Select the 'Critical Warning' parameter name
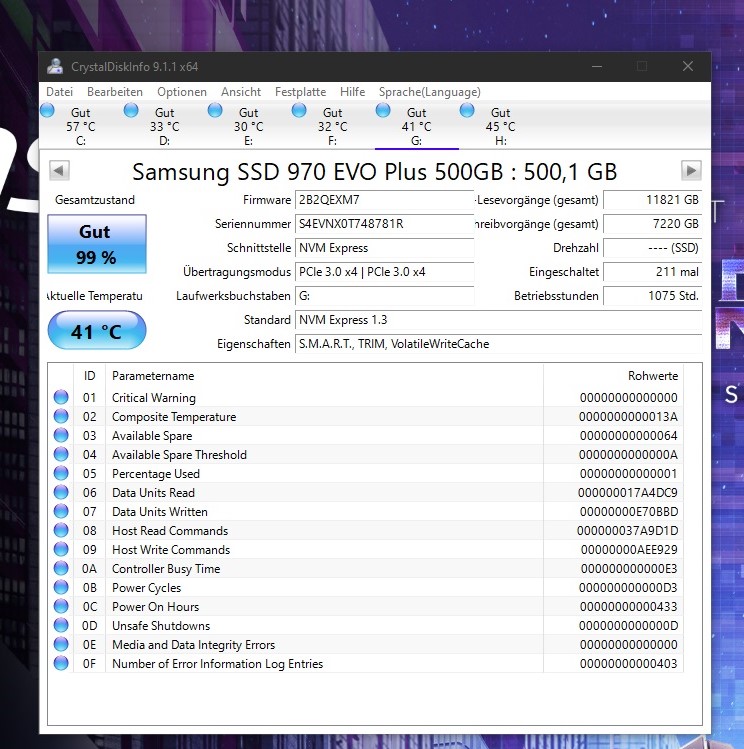The height and width of the screenshot is (749, 744). [154, 398]
